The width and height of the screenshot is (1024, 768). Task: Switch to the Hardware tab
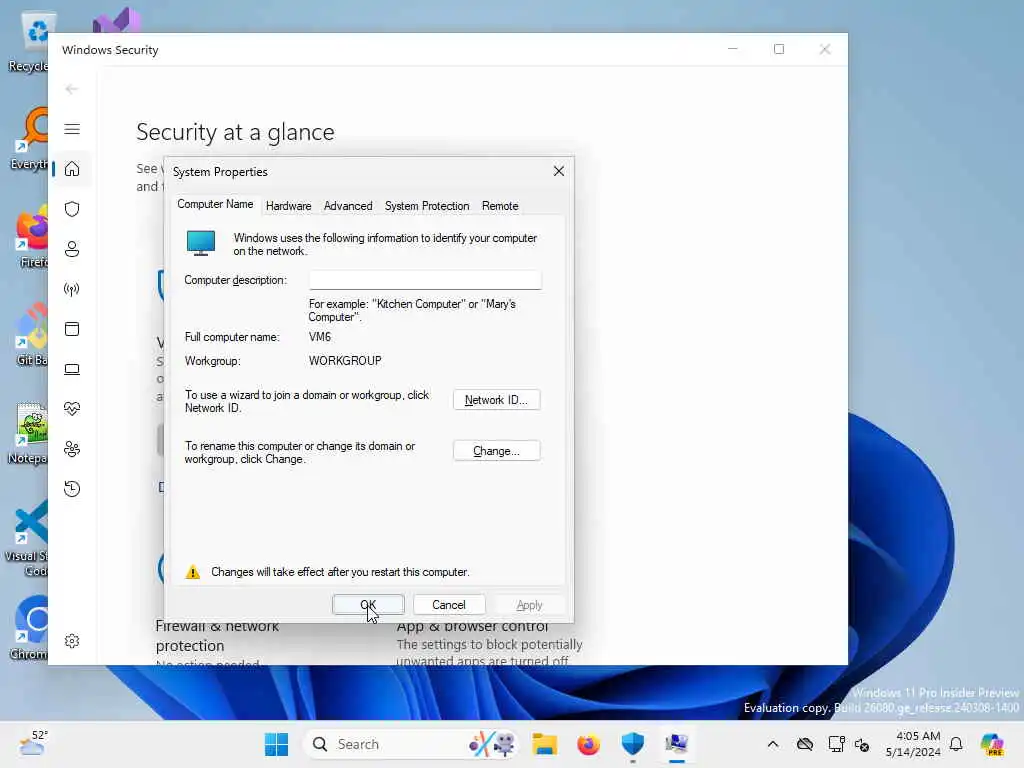click(288, 206)
